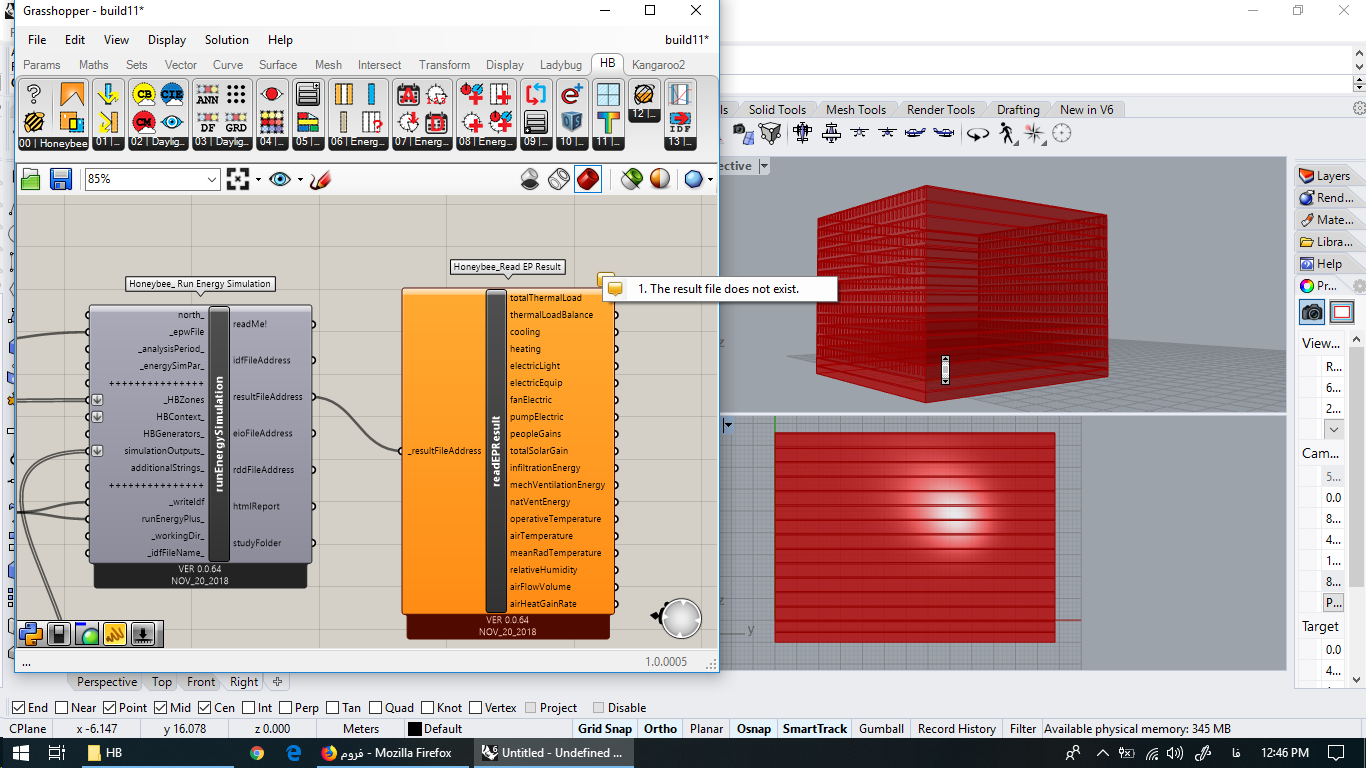Open the dropdown in Rhino's right-side properties panel
1366x768 pixels.
(1334, 429)
